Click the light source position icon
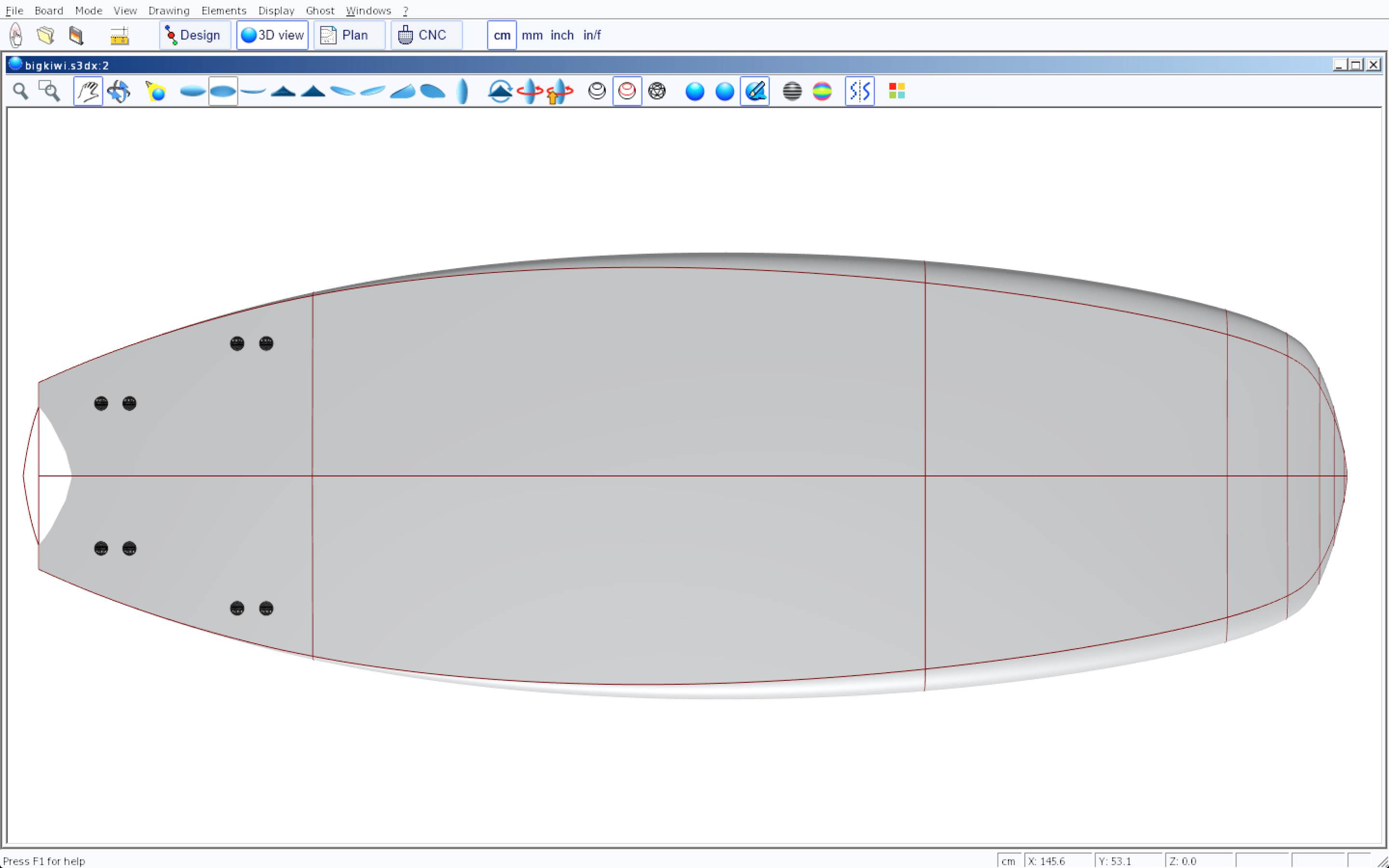1389x868 pixels. click(x=156, y=91)
